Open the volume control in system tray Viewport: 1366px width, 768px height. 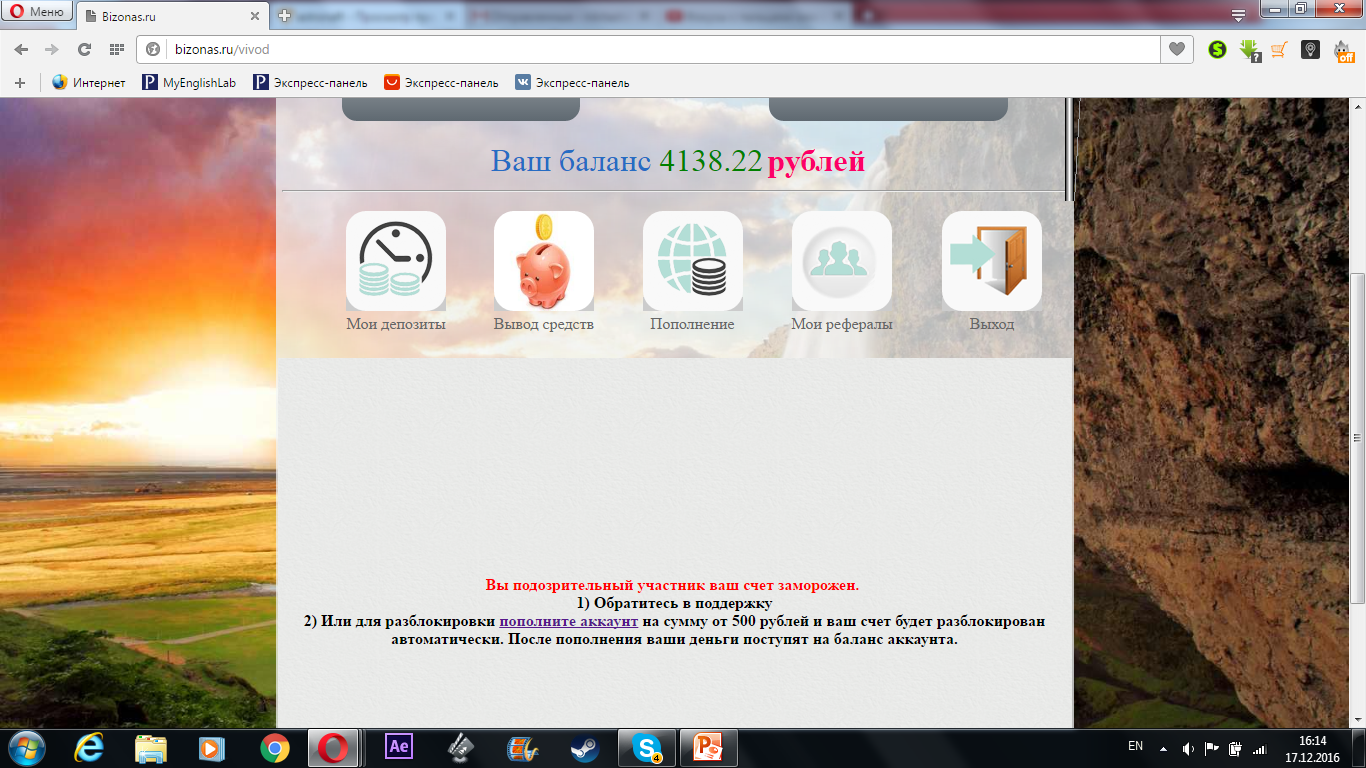[x=1187, y=748]
